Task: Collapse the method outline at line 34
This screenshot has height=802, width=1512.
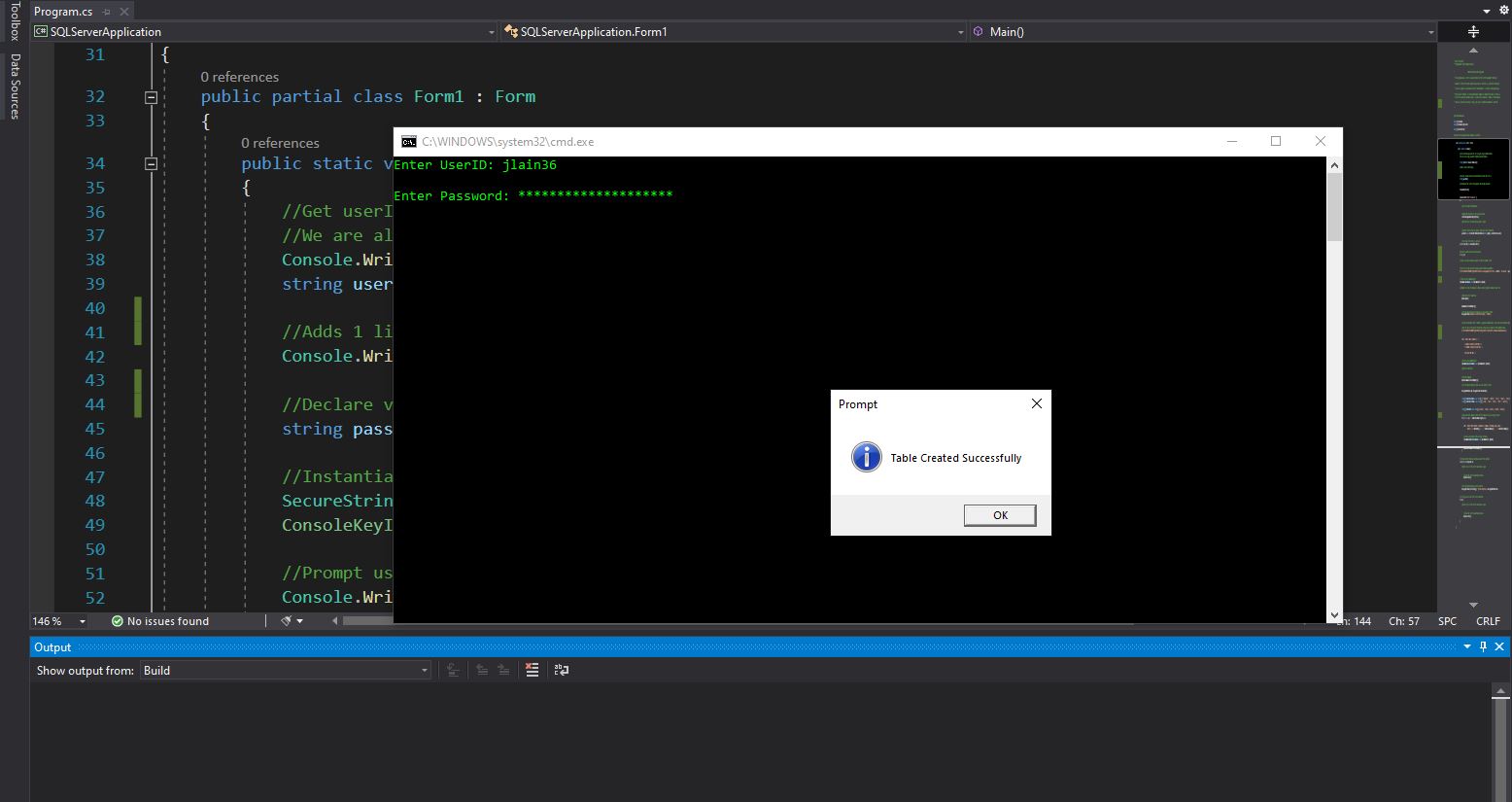Action: tap(151, 164)
